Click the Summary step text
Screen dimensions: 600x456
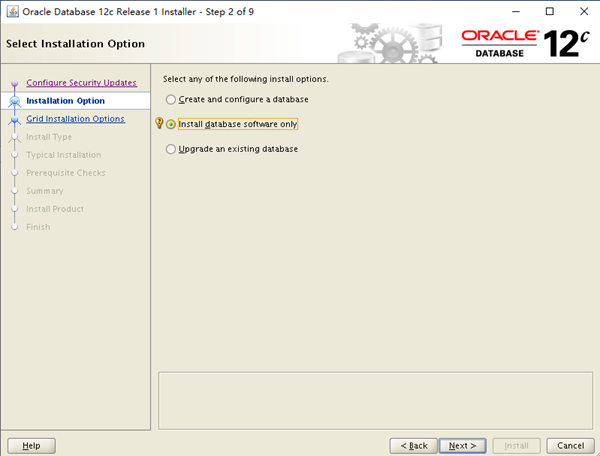click(x=45, y=191)
